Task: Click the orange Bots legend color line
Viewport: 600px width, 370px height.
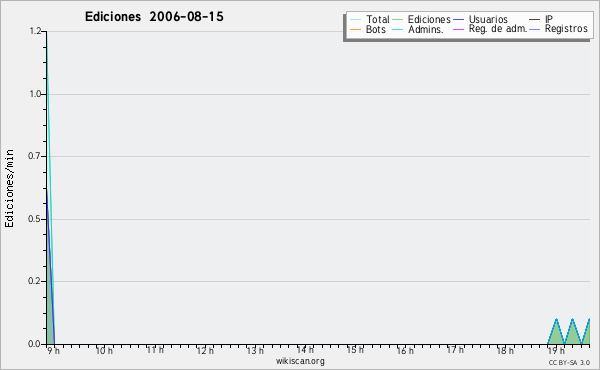Action: (x=355, y=29)
